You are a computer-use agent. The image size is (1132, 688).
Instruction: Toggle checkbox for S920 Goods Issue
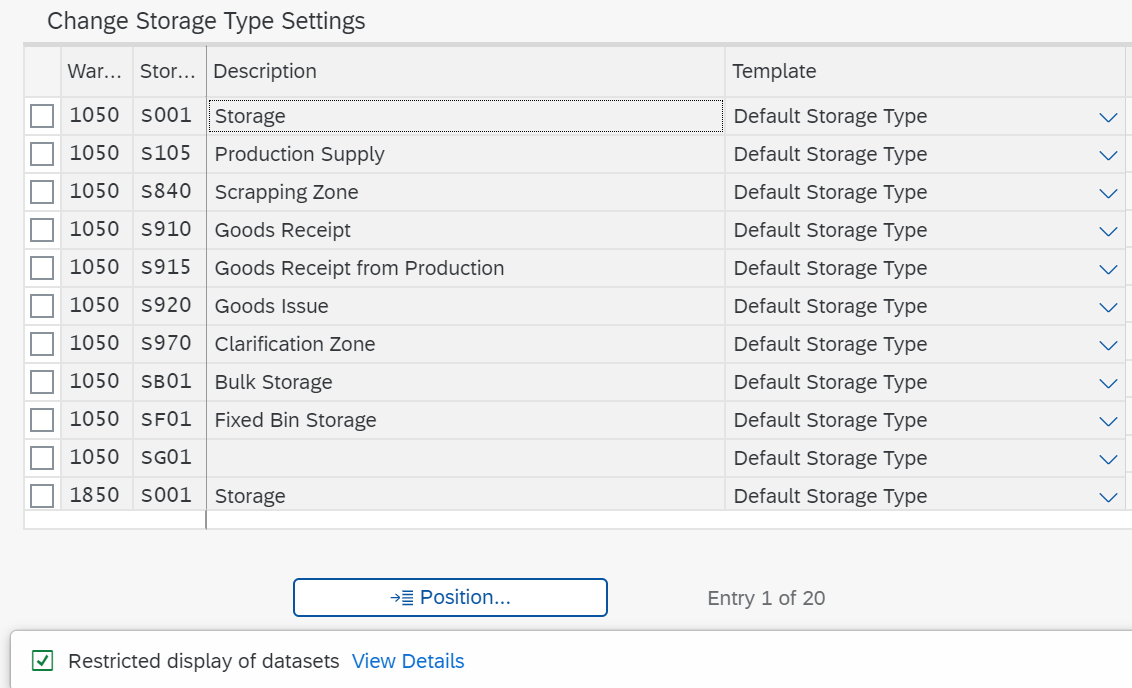[x=42, y=306]
